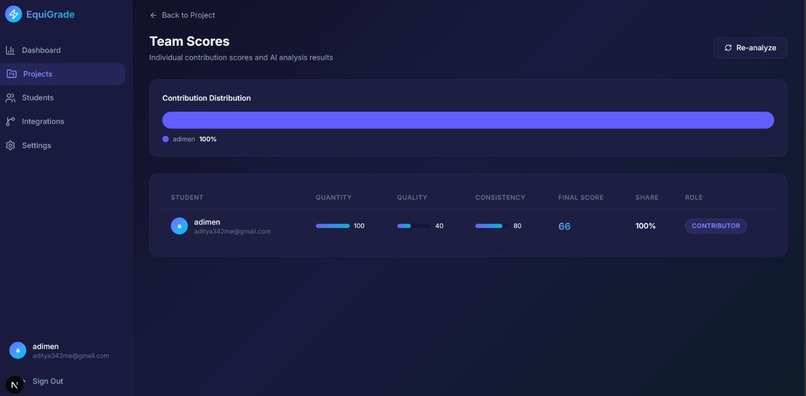Click the adimen 100% legend label

tap(194, 139)
